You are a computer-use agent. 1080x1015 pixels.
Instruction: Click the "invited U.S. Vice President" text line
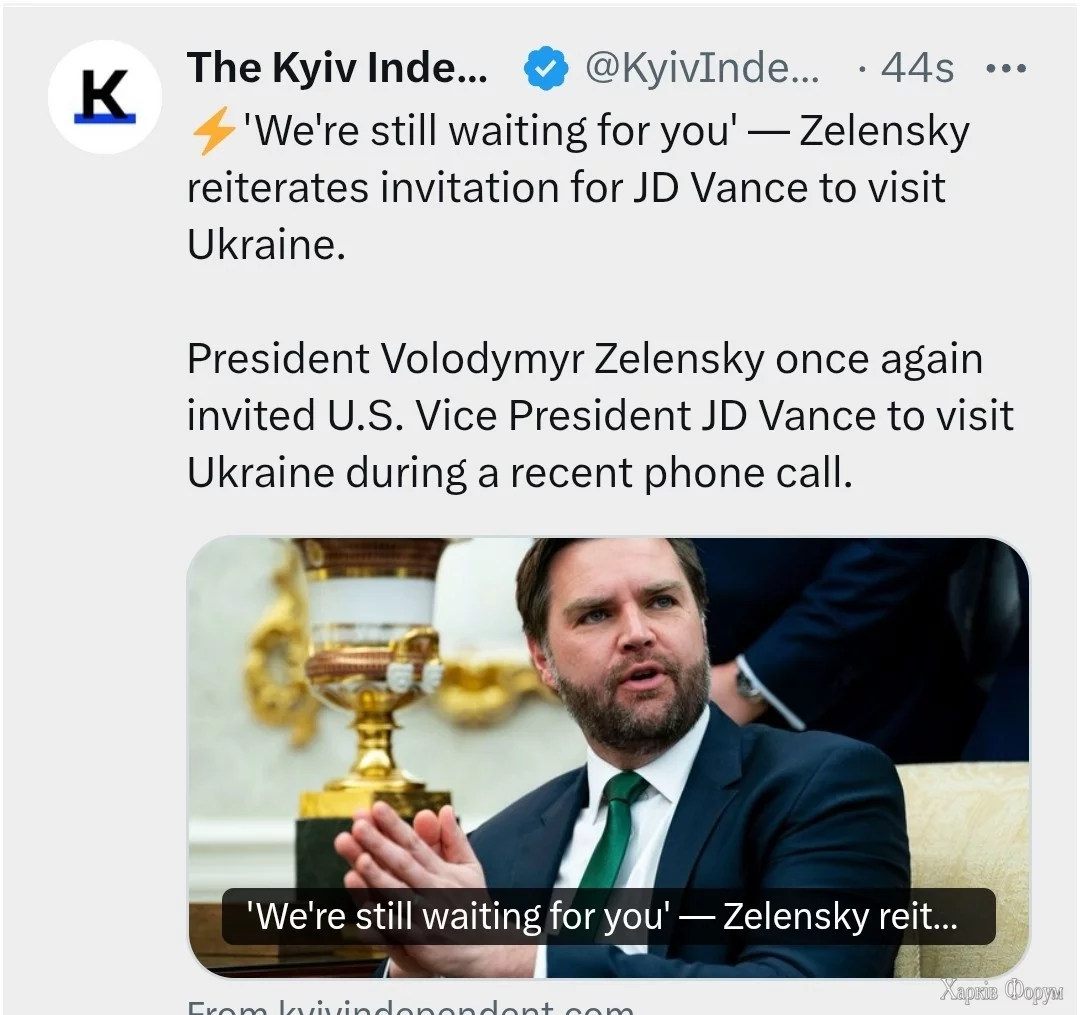point(600,416)
